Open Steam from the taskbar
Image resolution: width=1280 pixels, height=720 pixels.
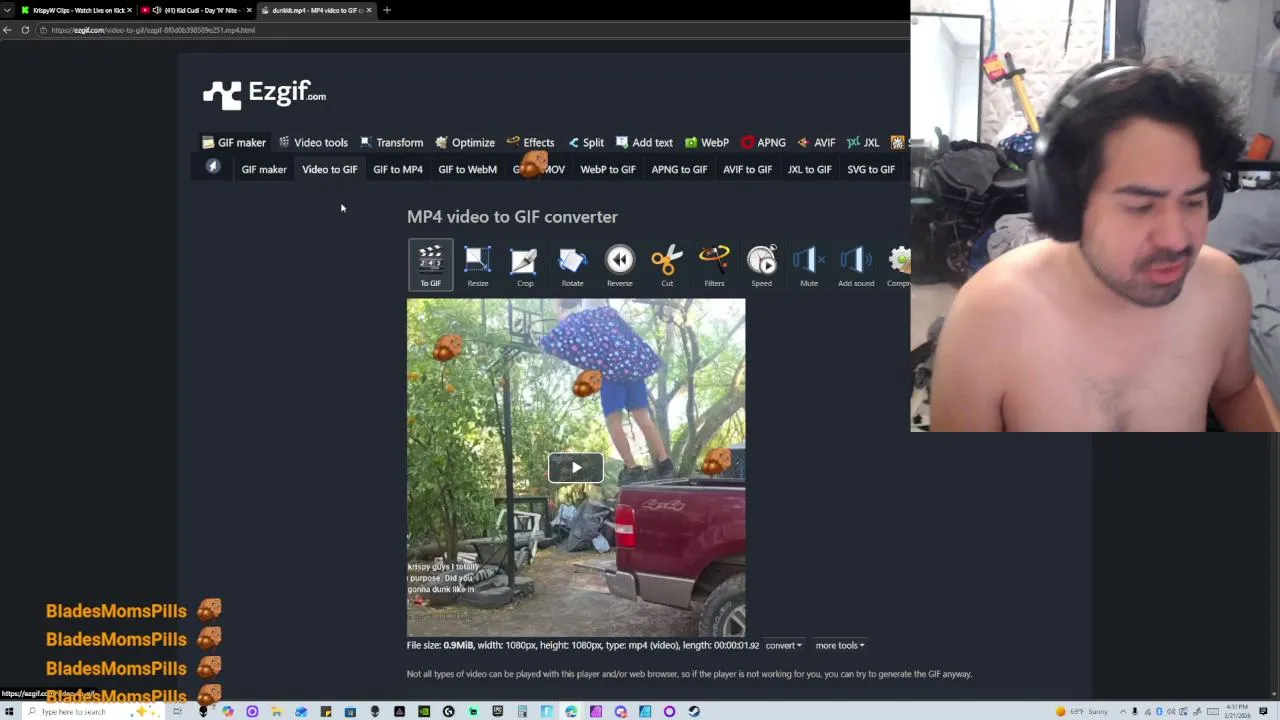click(x=694, y=711)
